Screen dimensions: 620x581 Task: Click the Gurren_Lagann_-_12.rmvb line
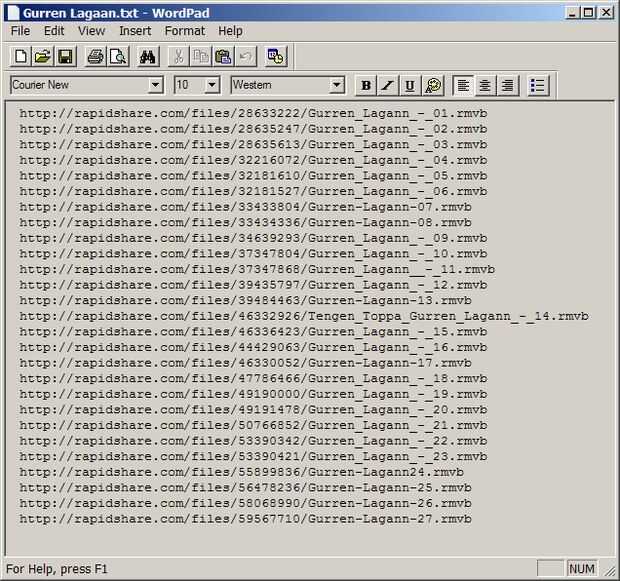[253, 285]
